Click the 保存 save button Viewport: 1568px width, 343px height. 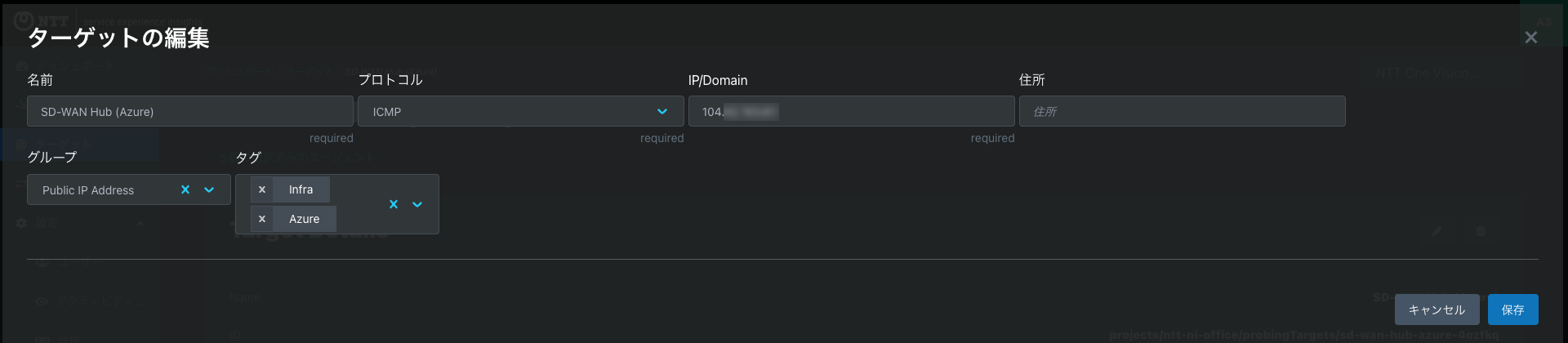coord(1512,310)
